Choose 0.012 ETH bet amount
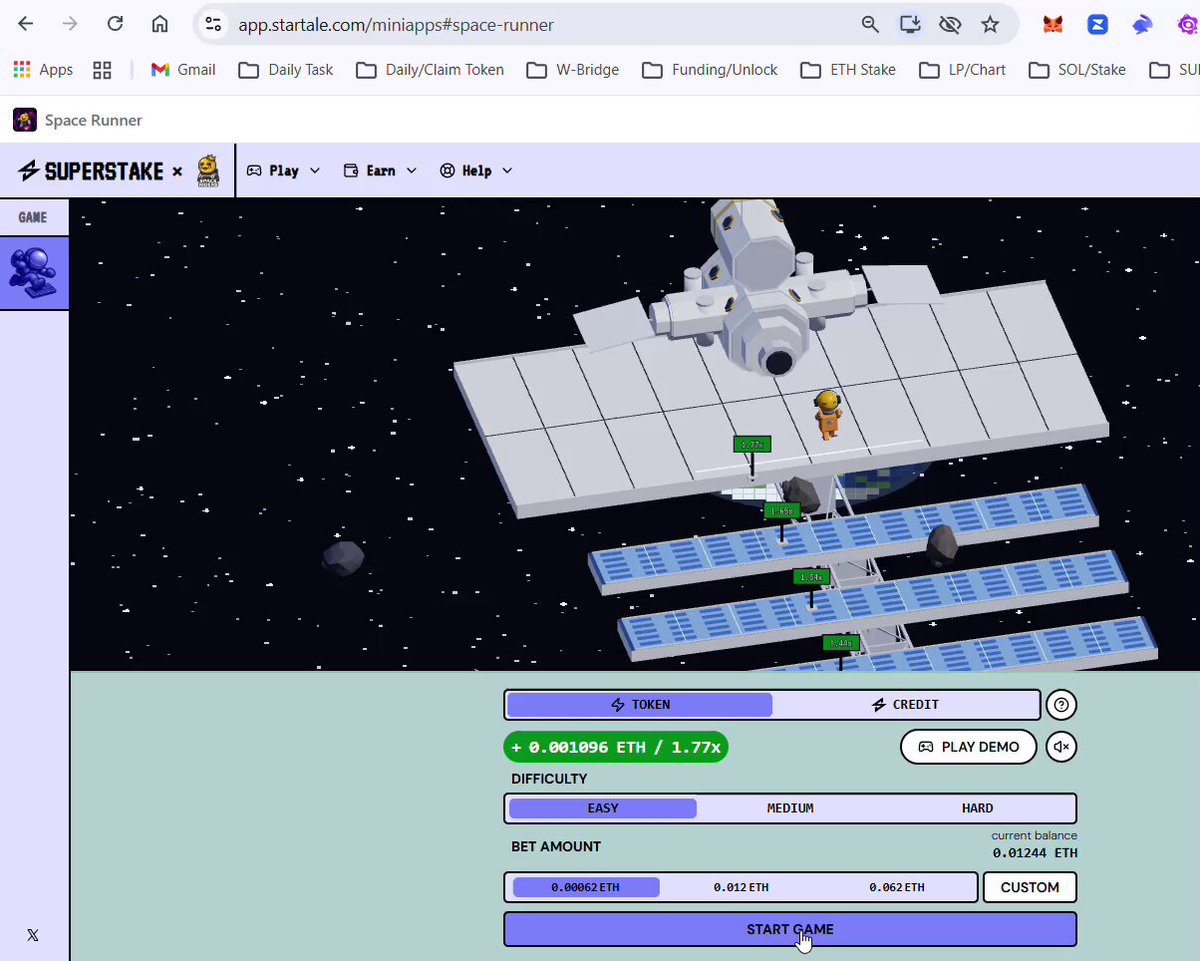Screen dimensions: 1200x961 point(741,887)
